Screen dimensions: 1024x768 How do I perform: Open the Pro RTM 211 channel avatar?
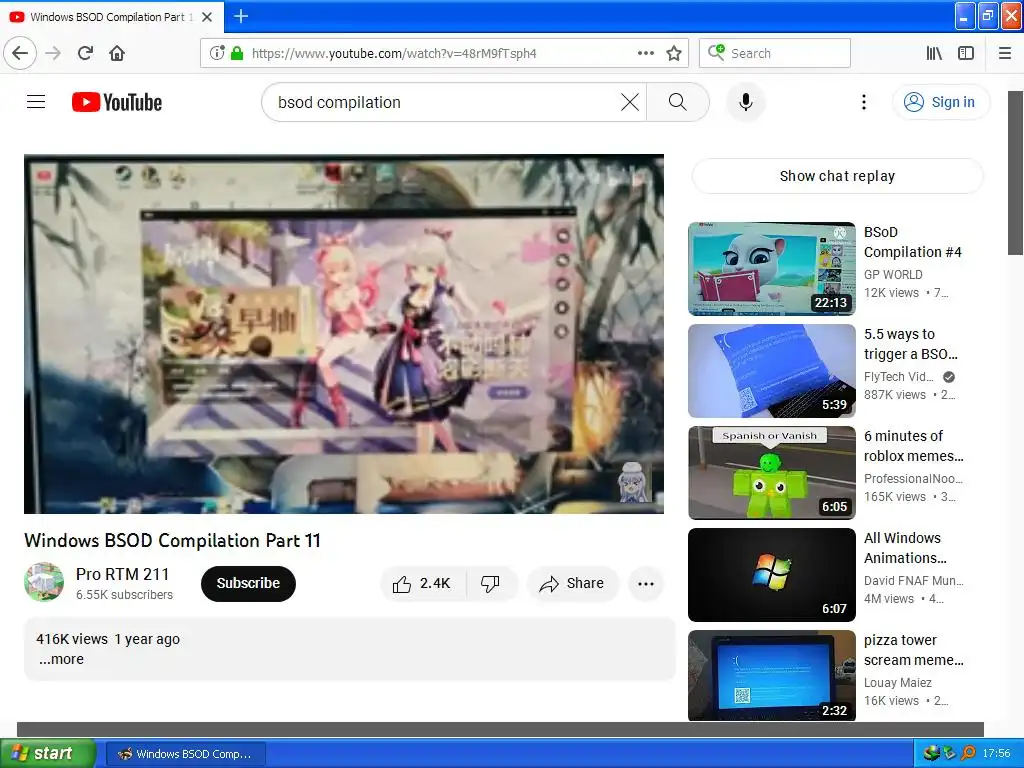coord(44,582)
